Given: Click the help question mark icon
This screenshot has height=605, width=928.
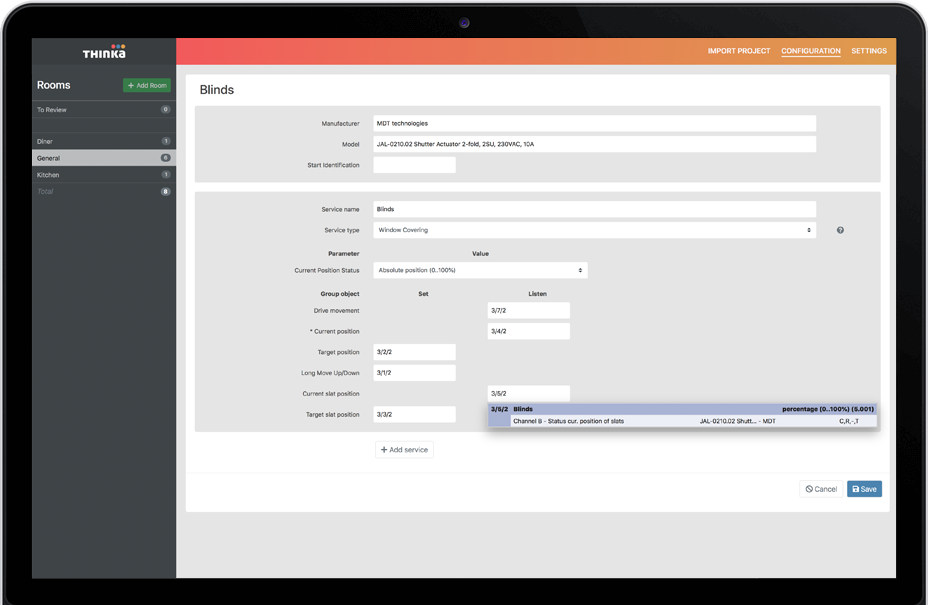Looking at the screenshot, I should 840,230.
